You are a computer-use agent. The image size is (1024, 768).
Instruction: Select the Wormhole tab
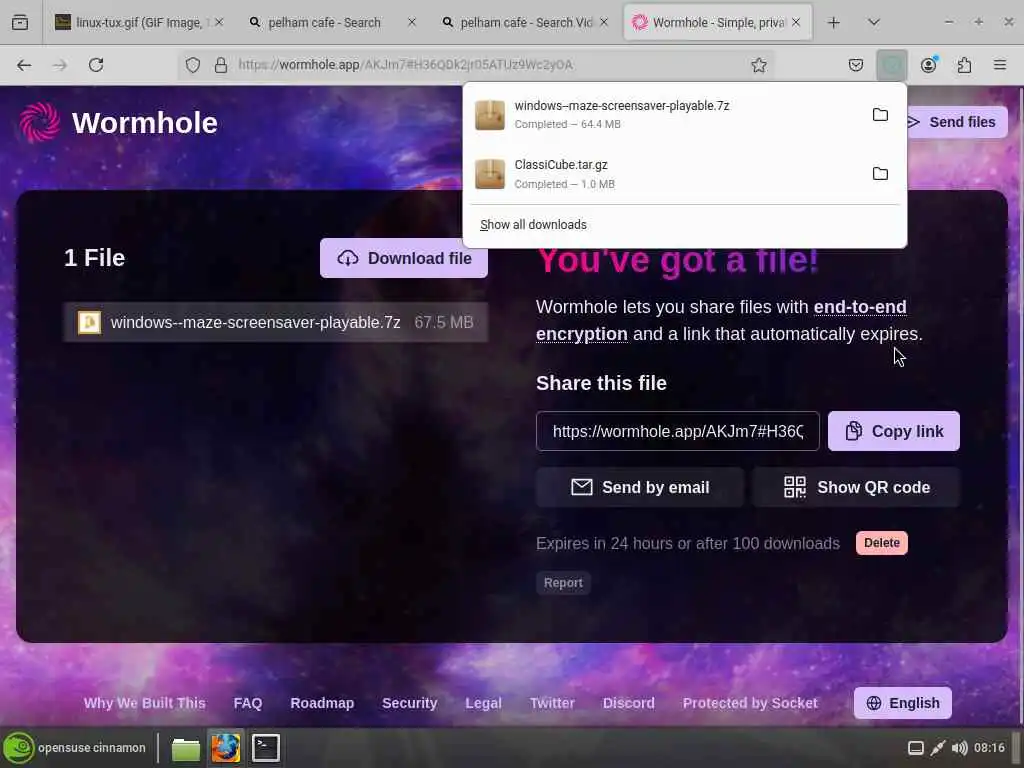click(x=718, y=22)
